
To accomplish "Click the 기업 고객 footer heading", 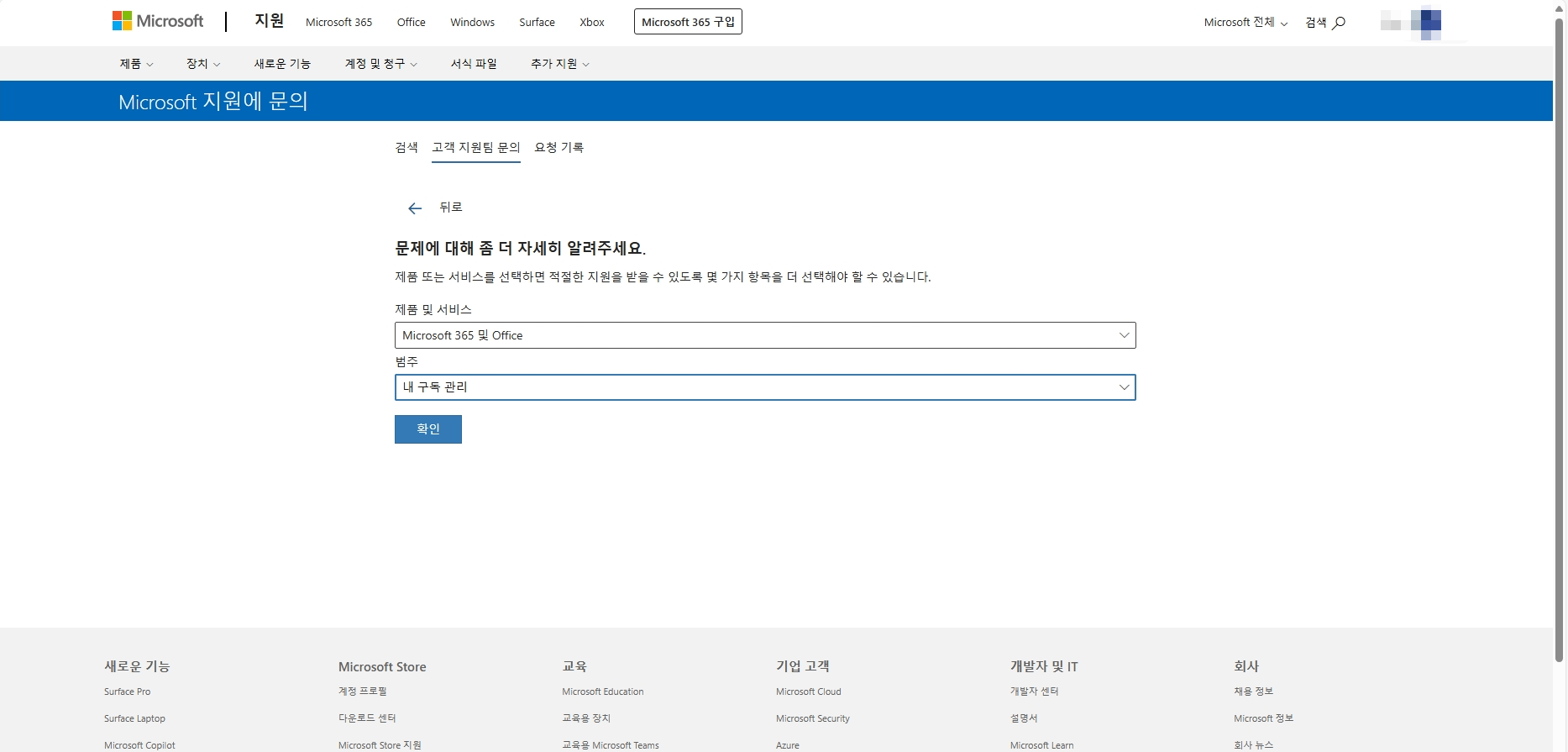I will tap(803, 666).
